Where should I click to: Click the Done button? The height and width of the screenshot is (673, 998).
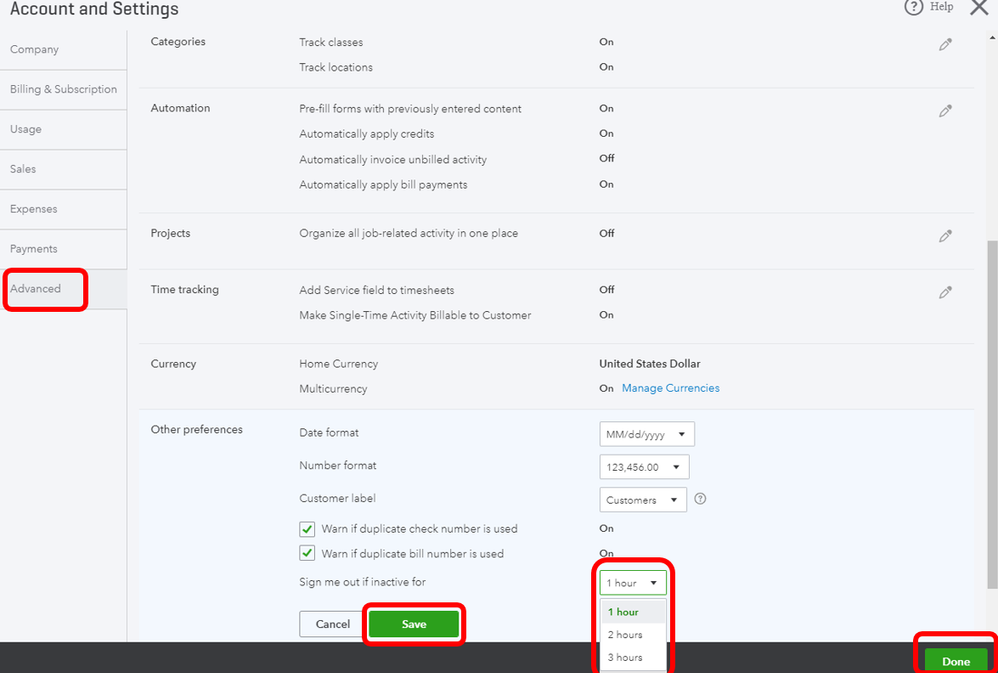click(x=955, y=661)
